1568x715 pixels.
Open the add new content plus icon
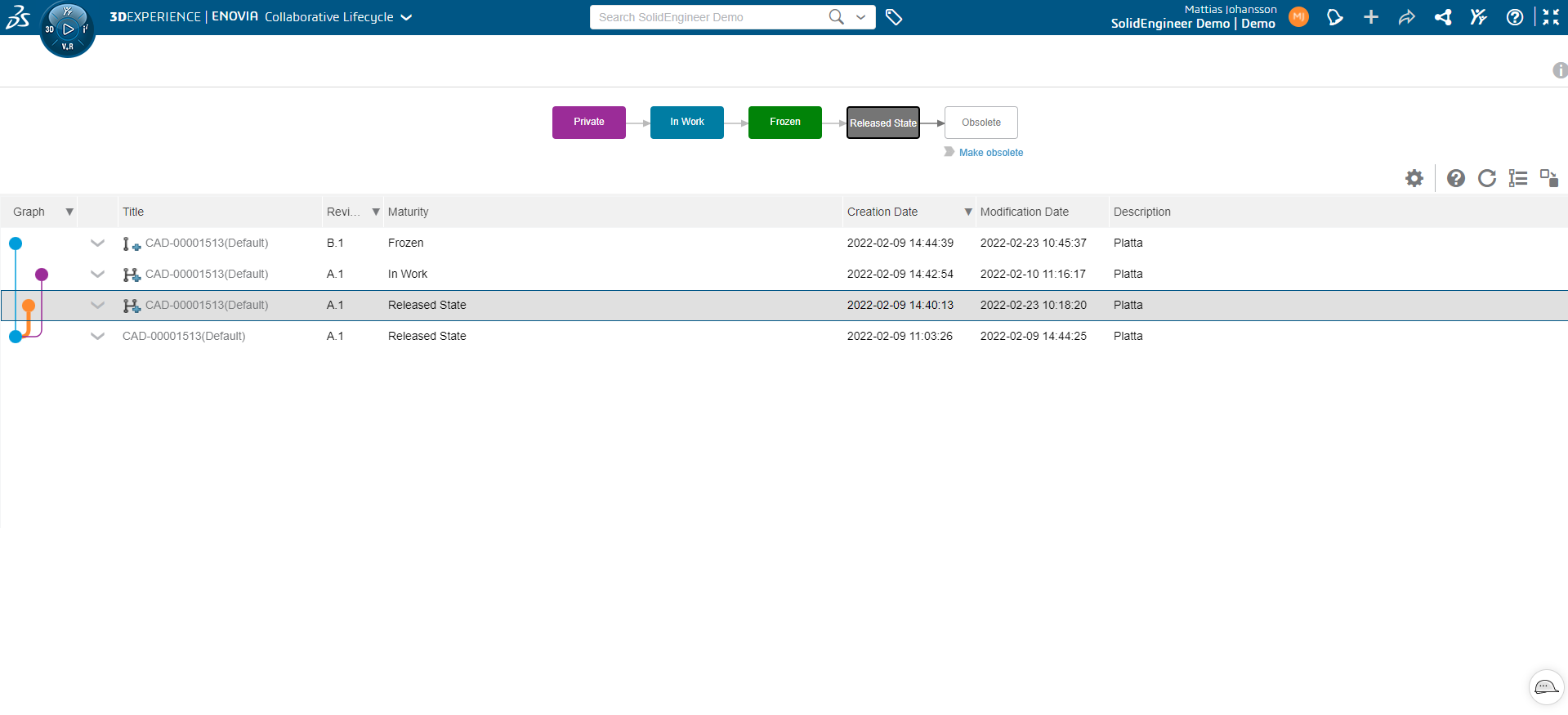(x=1371, y=17)
